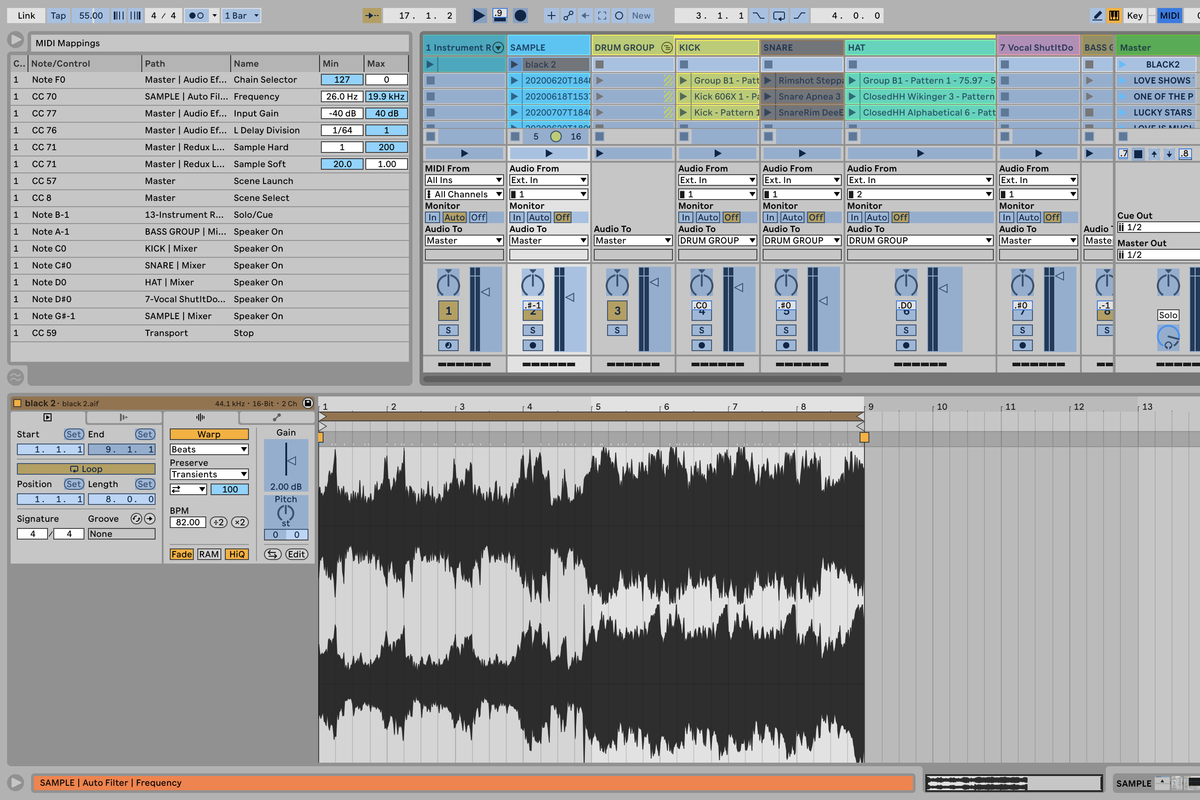Select the SNARE track header
1200x800 pixels.
coord(802,47)
